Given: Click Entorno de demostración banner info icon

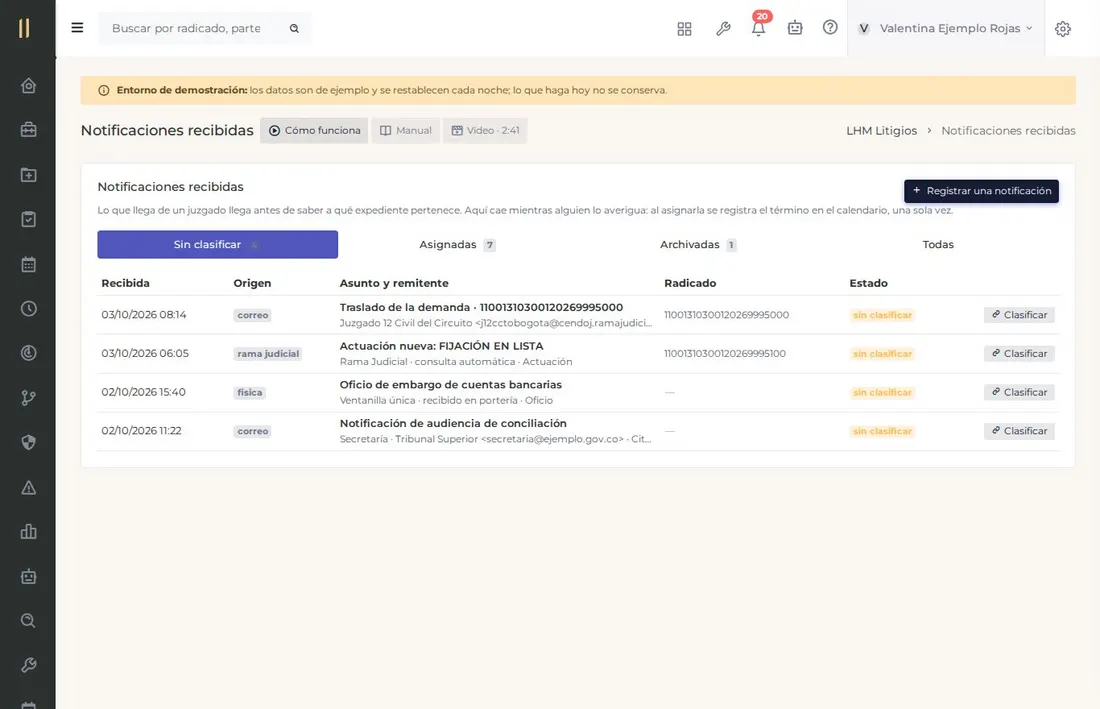Looking at the screenshot, I should pos(104,90).
